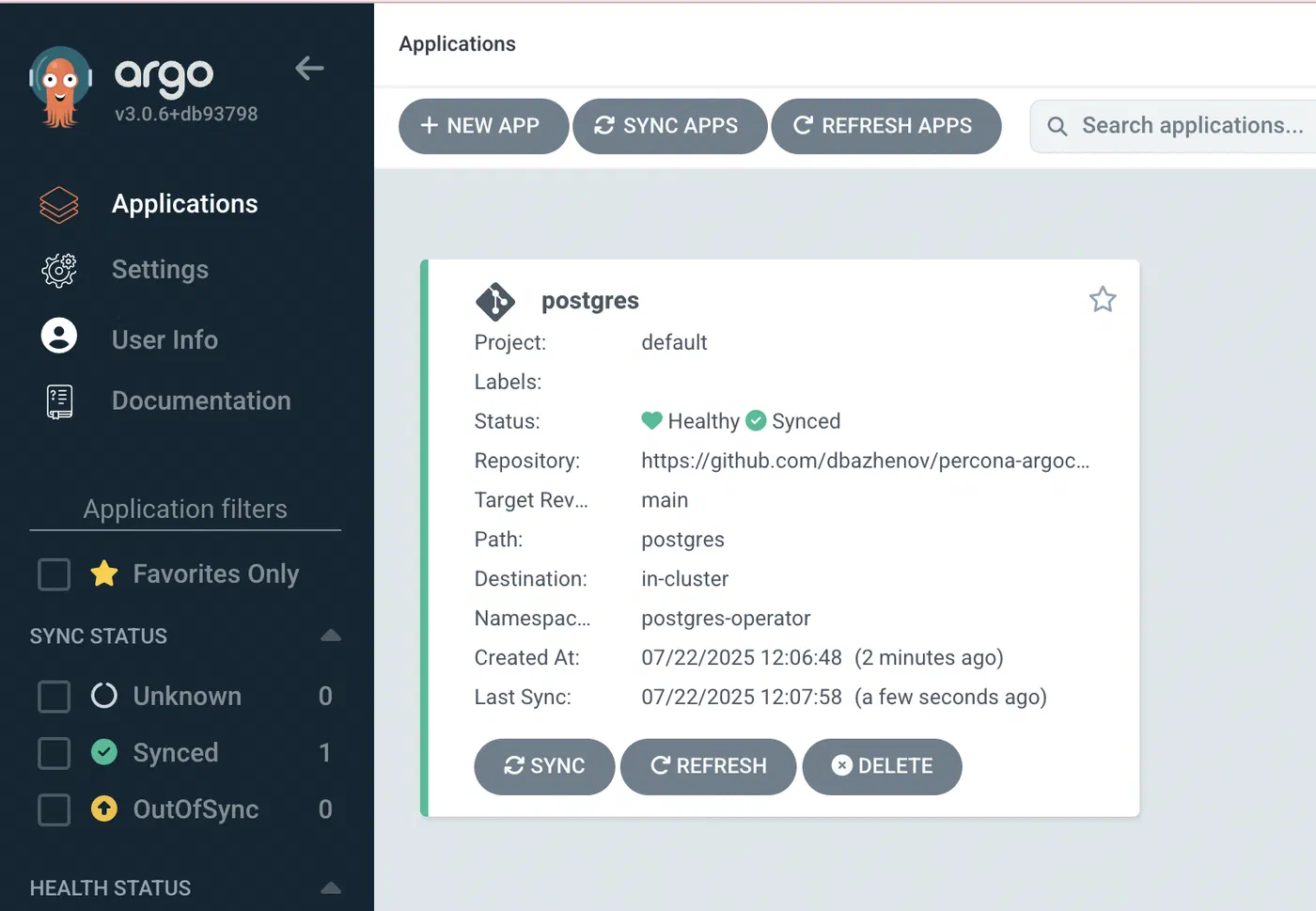This screenshot has width=1316, height=911.
Task: Collapse the HEALTH STATUS filter section
Action: (331, 887)
